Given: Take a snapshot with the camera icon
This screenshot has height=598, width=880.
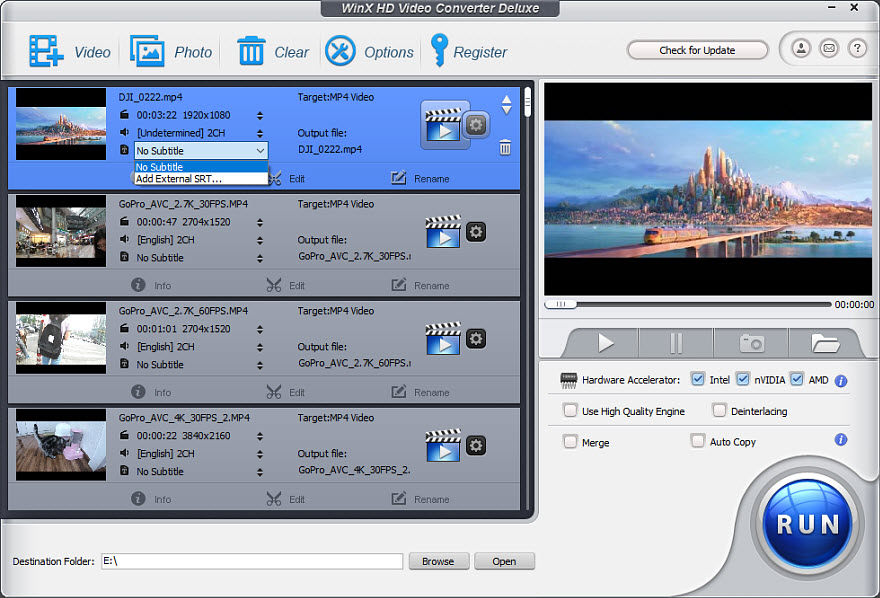Looking at the screenshot, I should click(x=751, y=343).
